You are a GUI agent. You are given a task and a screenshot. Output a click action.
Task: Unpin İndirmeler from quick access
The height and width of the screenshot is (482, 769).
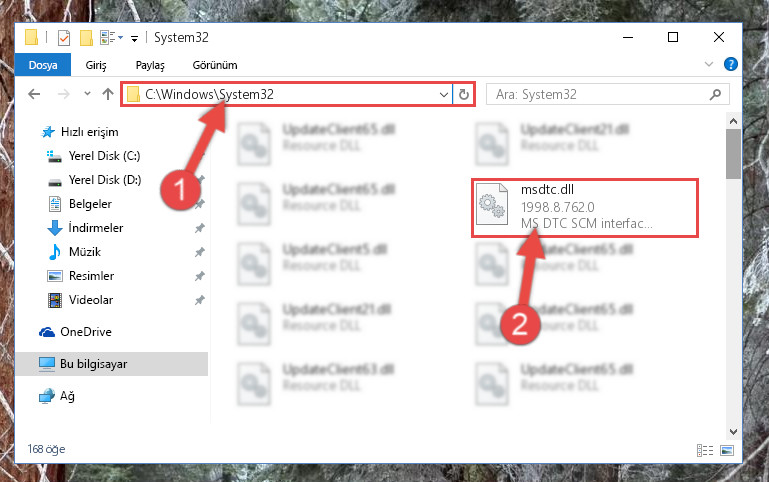[199, 228]
